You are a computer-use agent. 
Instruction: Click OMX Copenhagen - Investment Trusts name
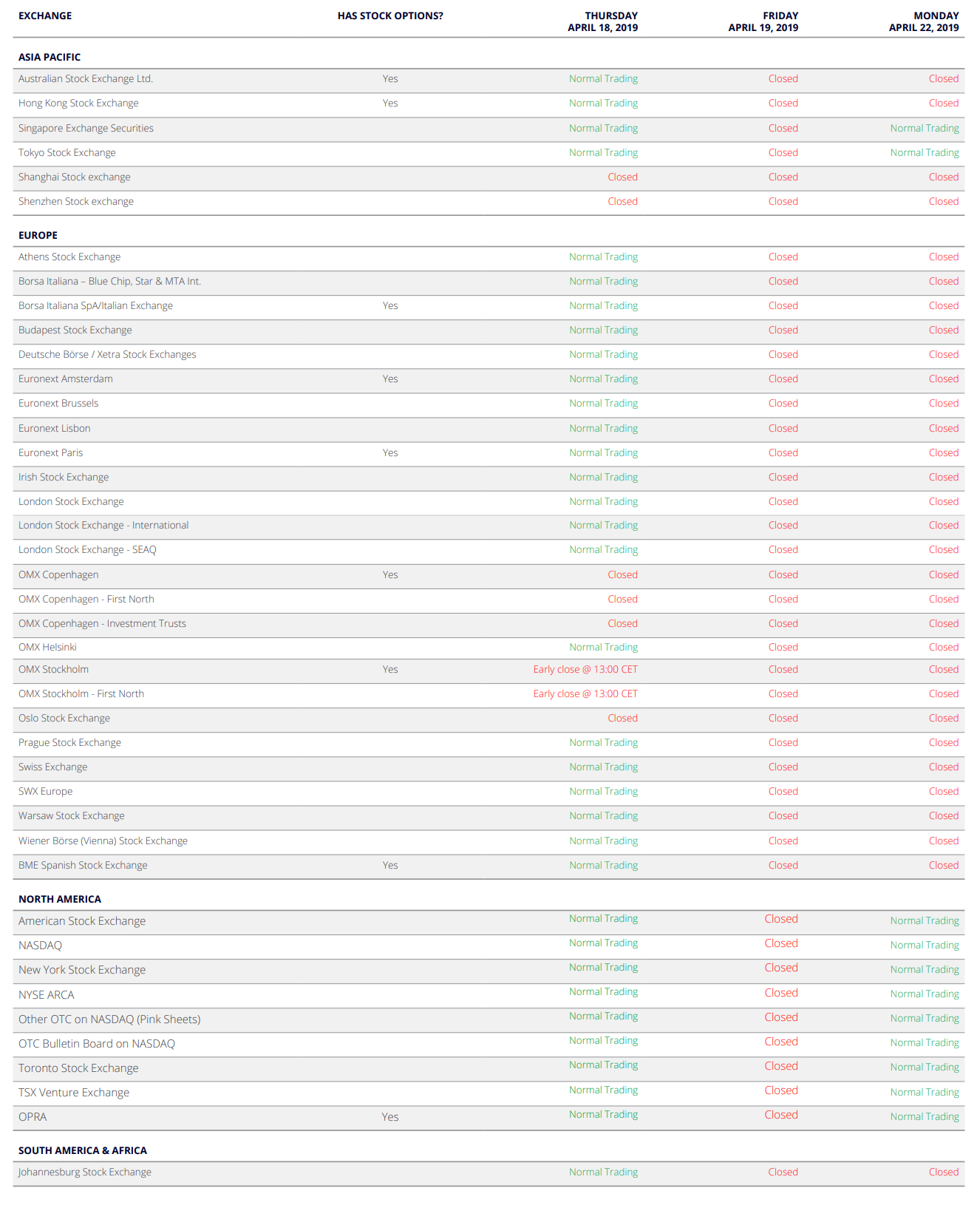click(102, 623)
